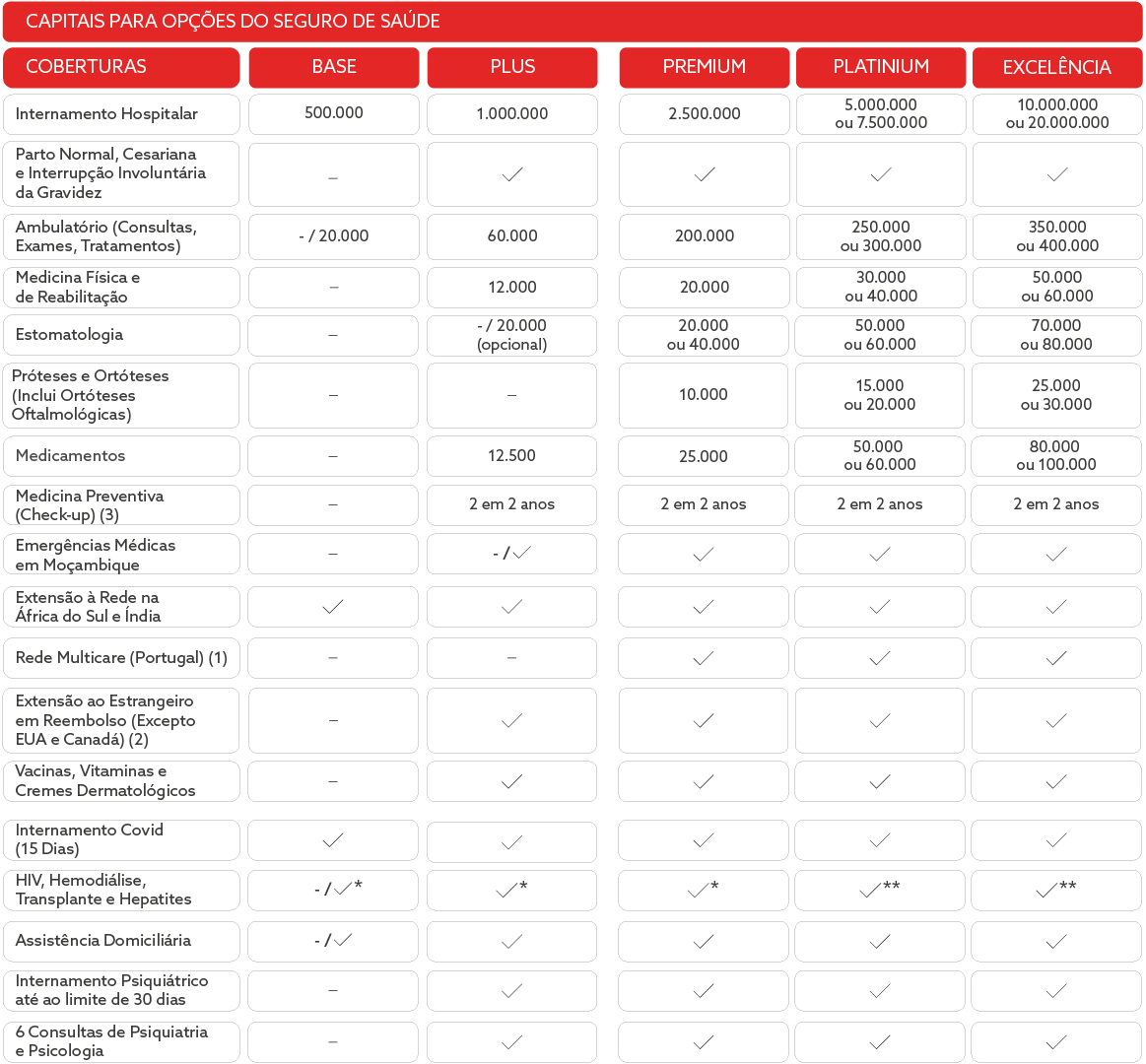Click '350.000 ou 400.000' EXCELÊNCIA cell
This screenshot has width=1146, height=1064.
[1057, 236]
